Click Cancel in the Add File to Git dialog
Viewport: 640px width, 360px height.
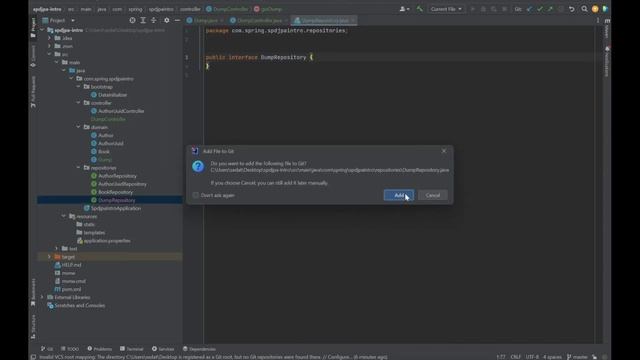click(x=432, y=195)
